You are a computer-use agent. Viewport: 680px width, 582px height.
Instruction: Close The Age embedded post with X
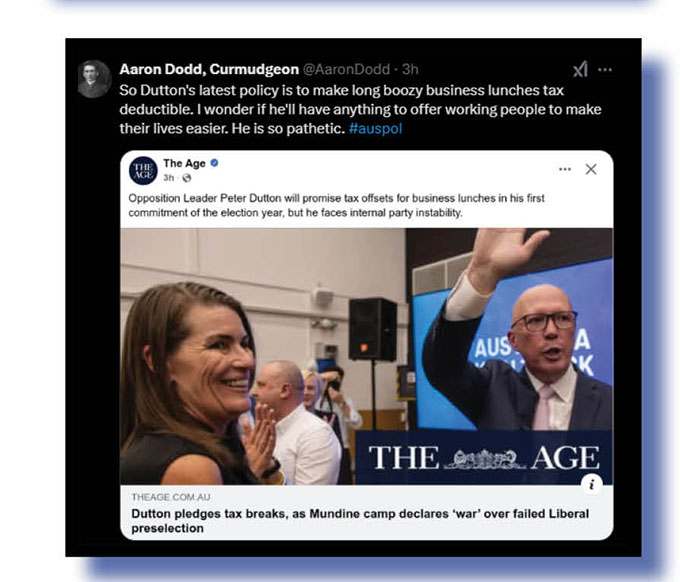pyautogui.click(x=591, y=169)
